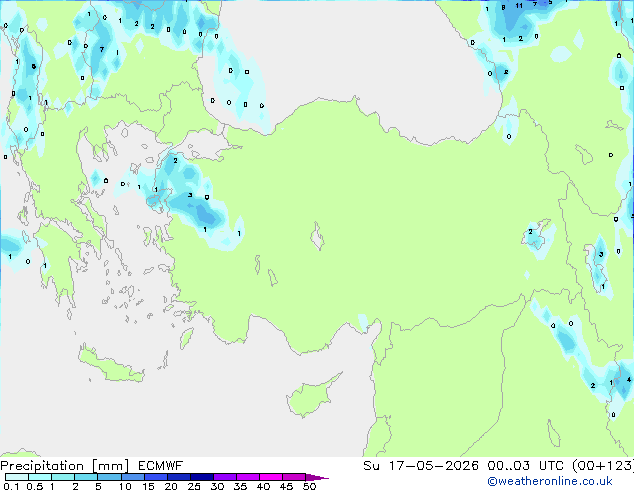
Task: Select the 'ECMWF' model label
Action: pos(161,466)
